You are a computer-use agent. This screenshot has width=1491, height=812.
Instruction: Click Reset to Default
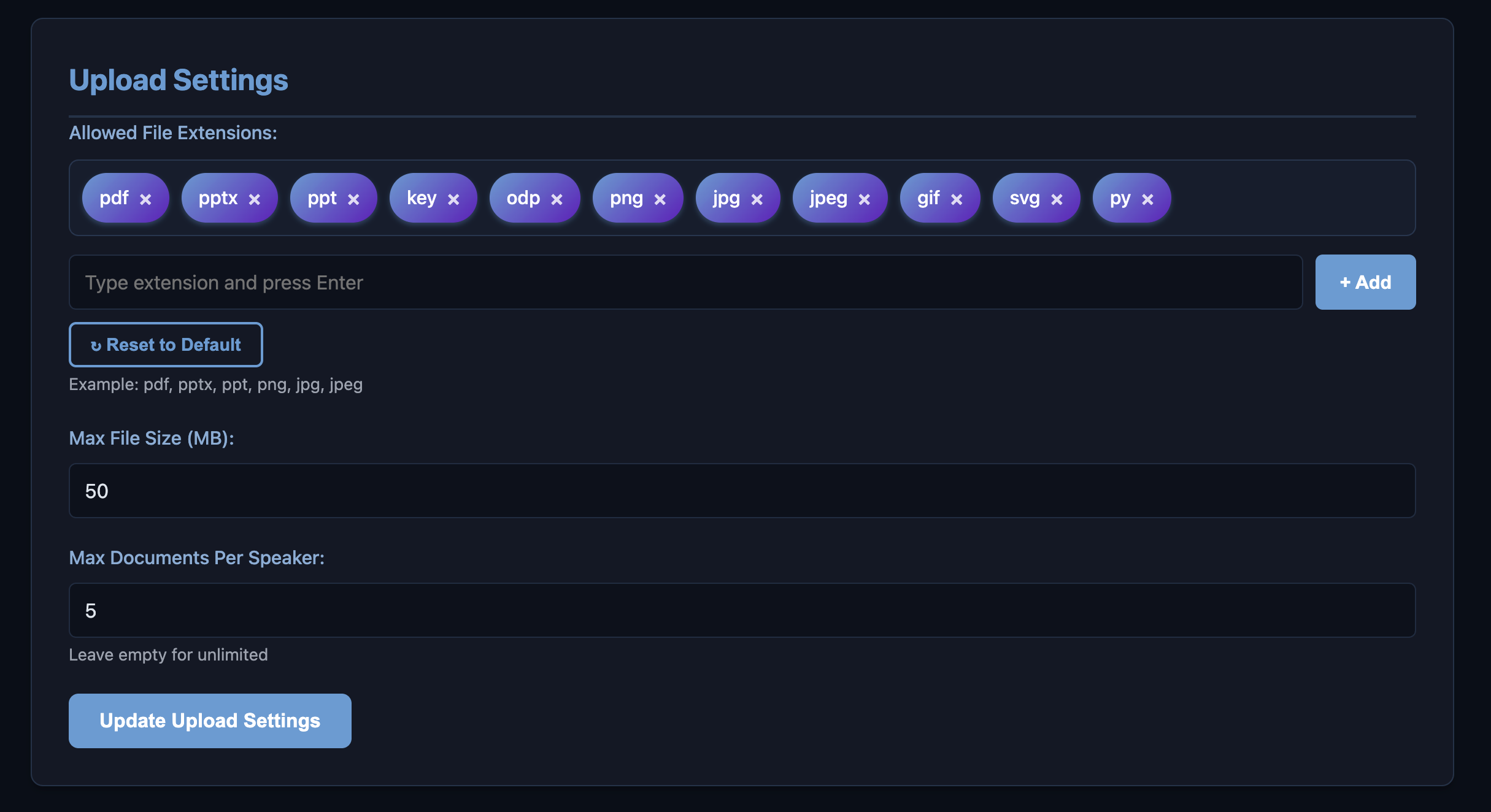(x=166, y=345)
